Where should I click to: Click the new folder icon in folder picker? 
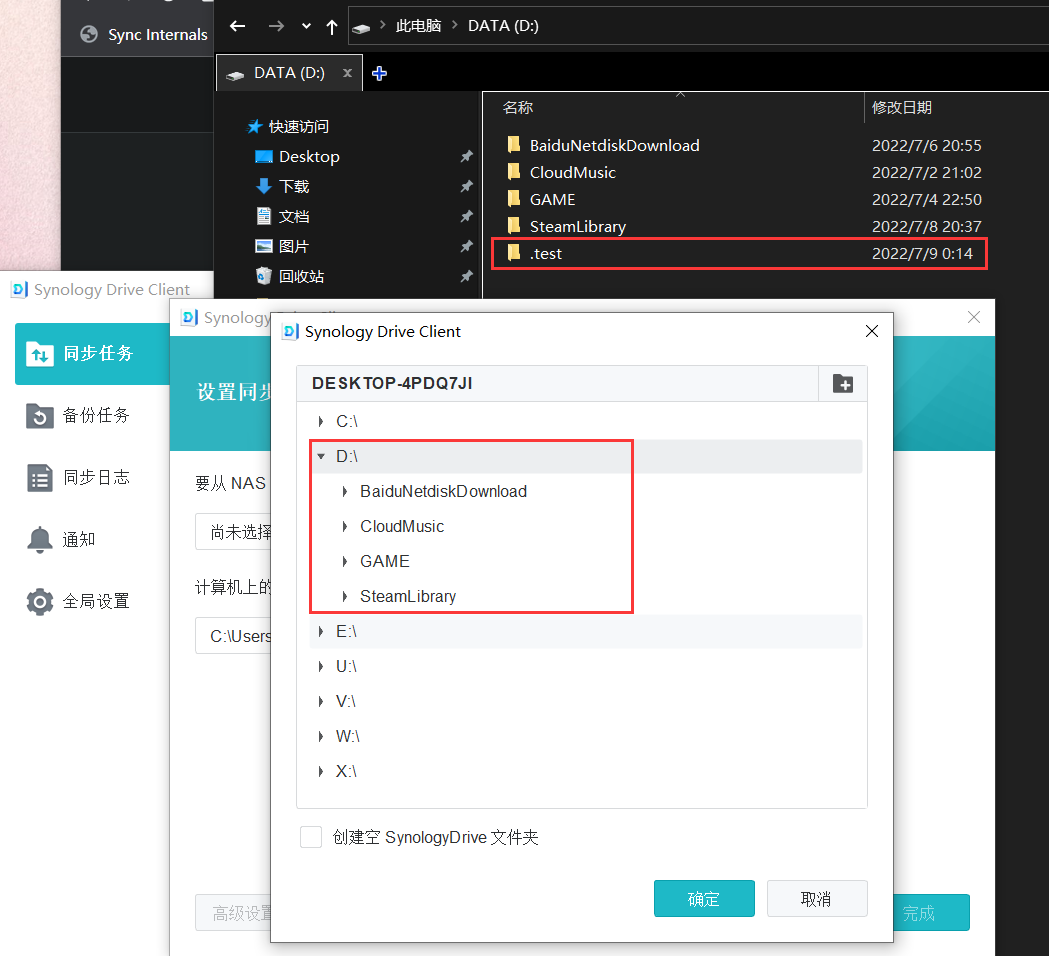[x=842, y=384]
